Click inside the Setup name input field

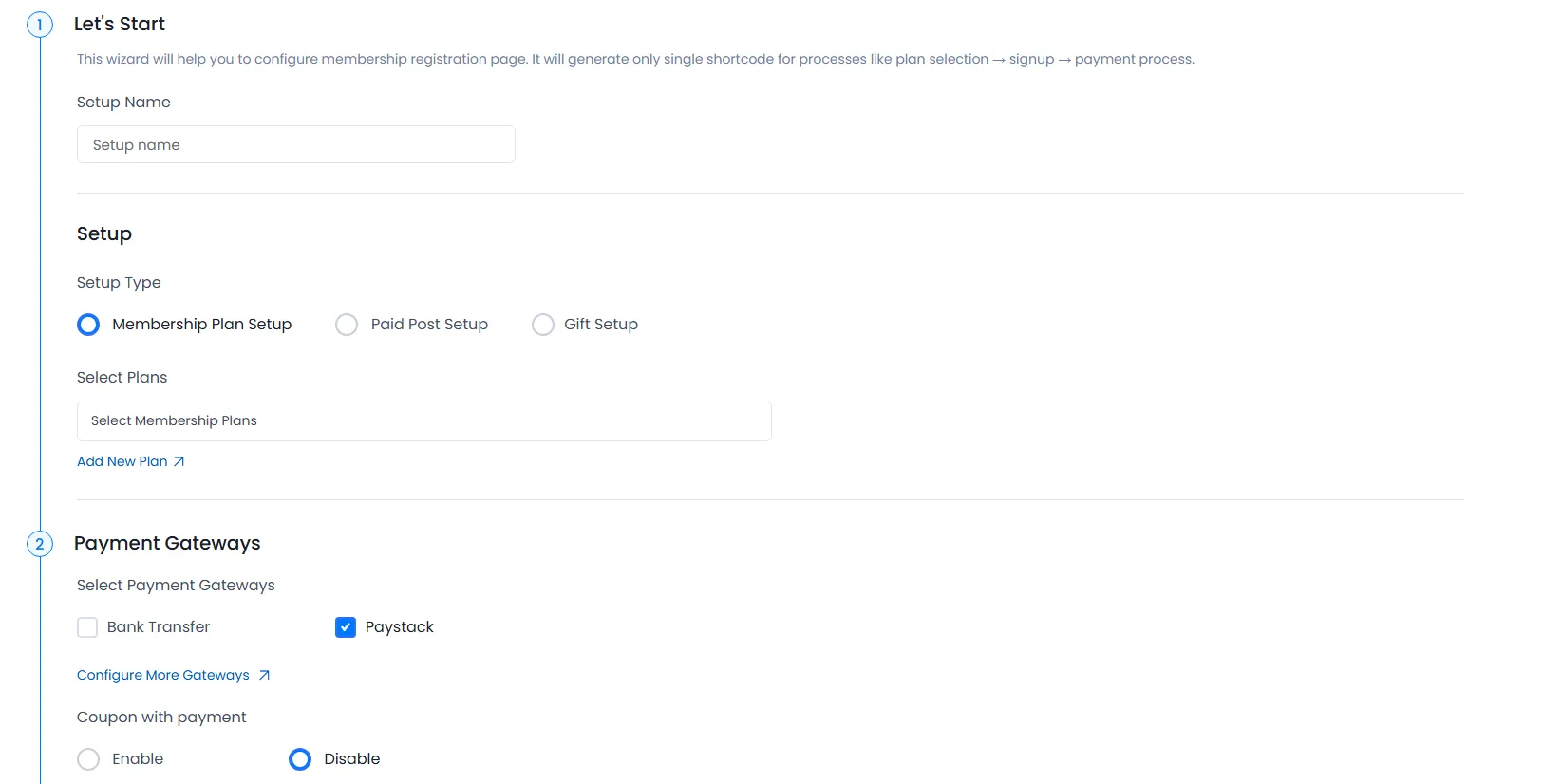click(x=295, y=144)
